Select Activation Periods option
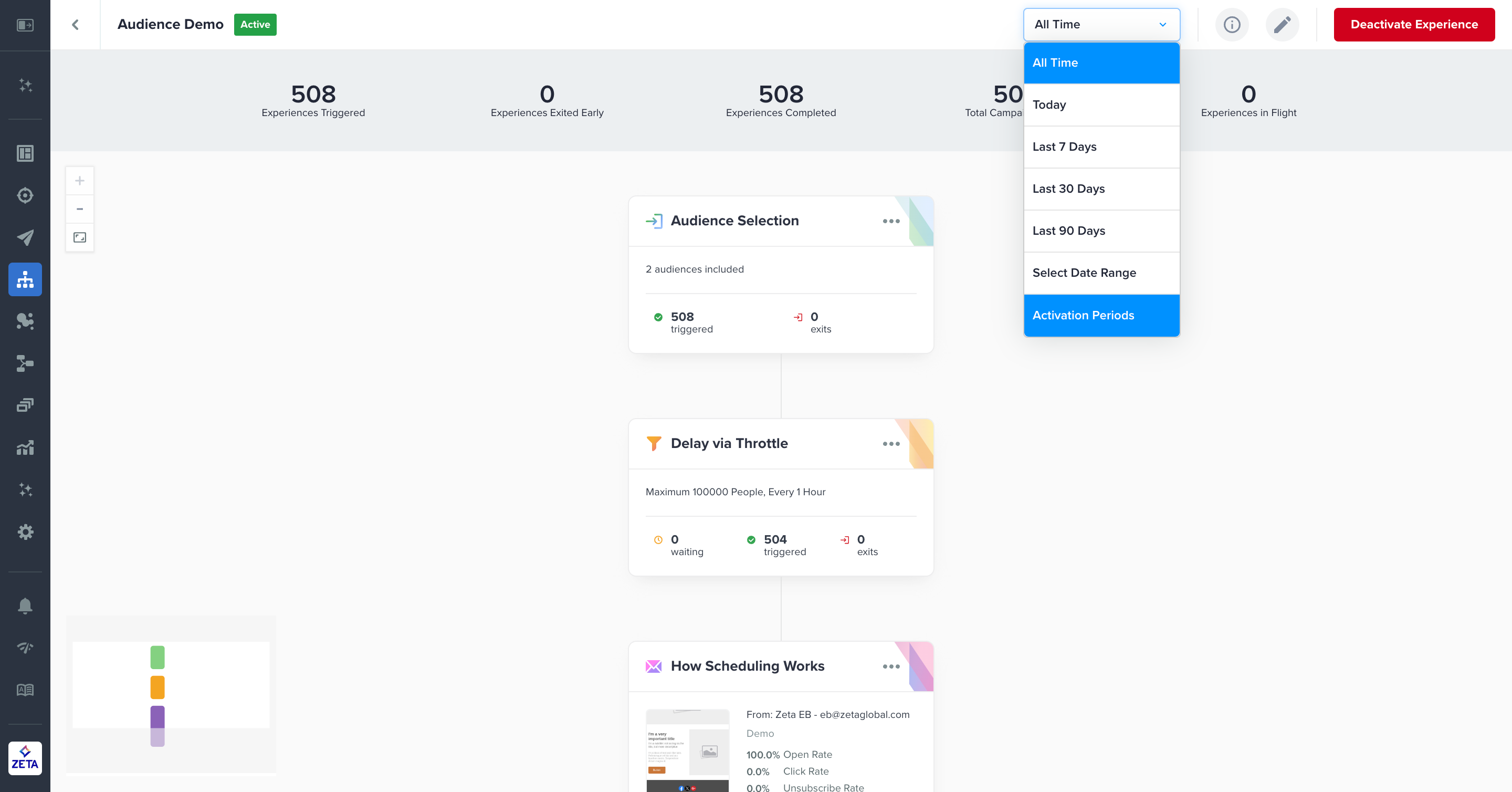 (1101, 315)
